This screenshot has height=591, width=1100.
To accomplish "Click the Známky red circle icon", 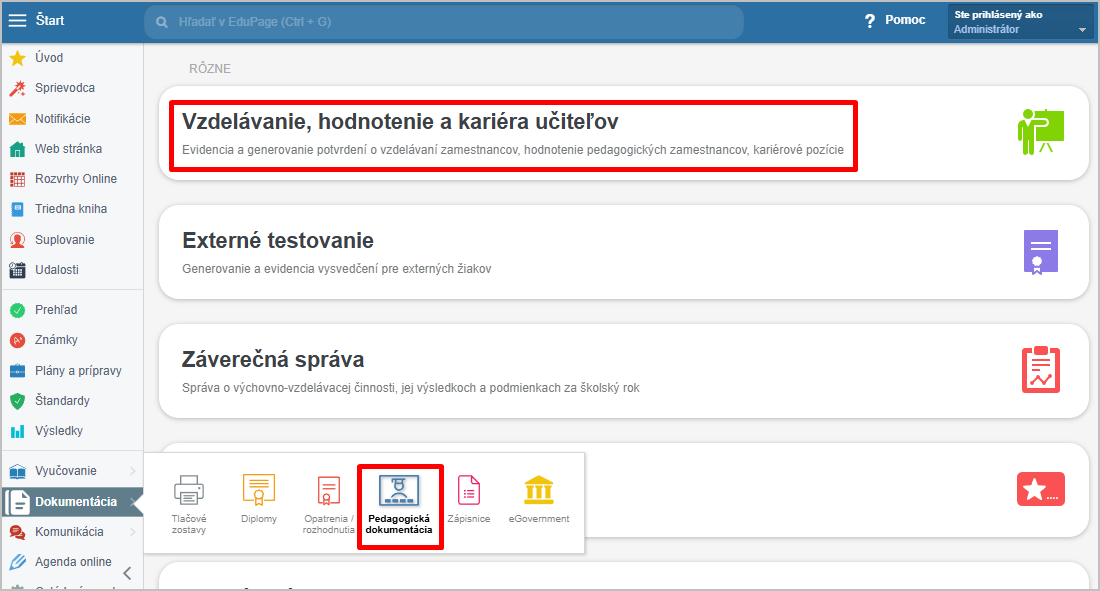I will (x=18, y=340).
